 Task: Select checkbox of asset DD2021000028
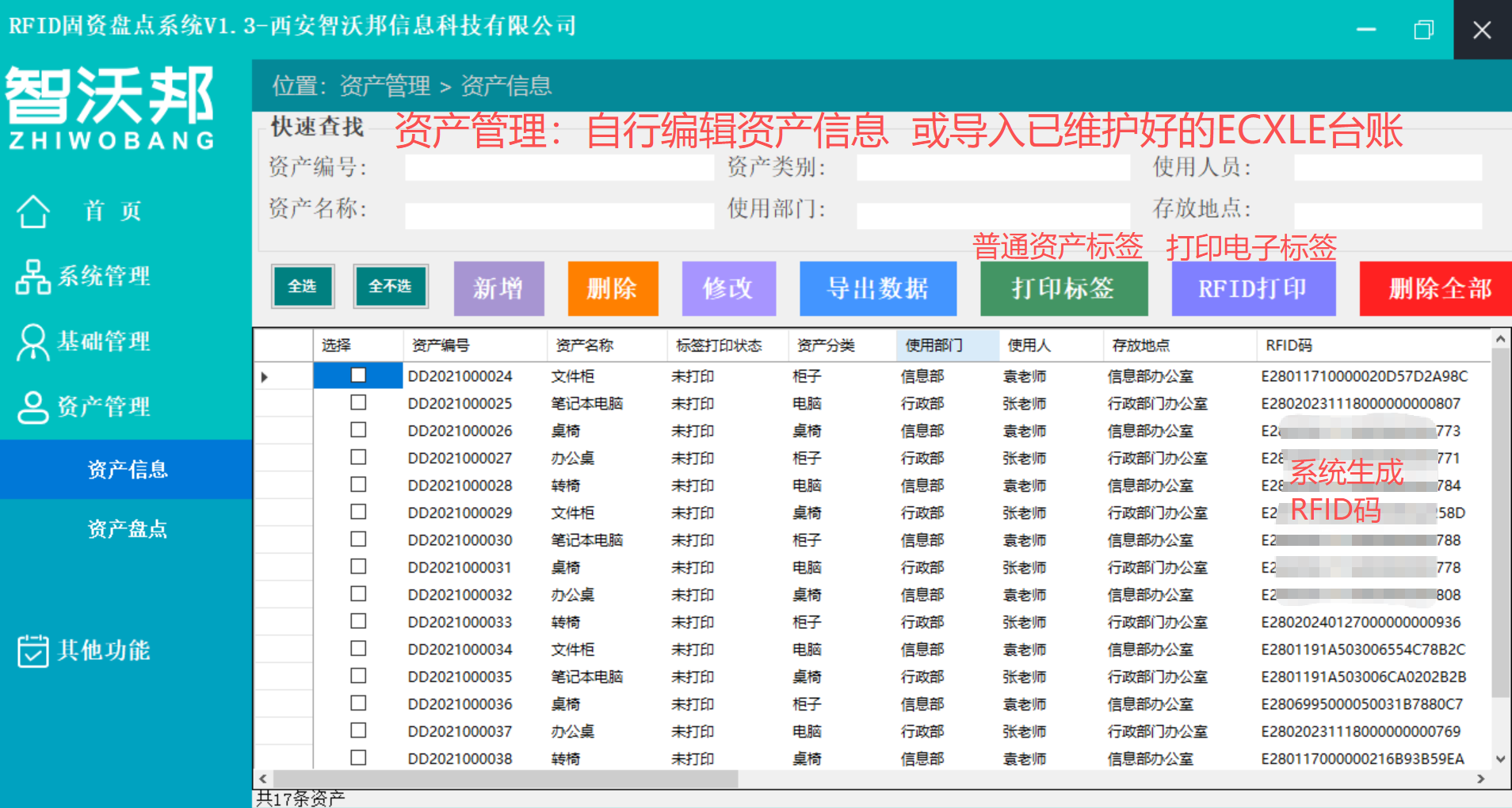coord(358,484)
